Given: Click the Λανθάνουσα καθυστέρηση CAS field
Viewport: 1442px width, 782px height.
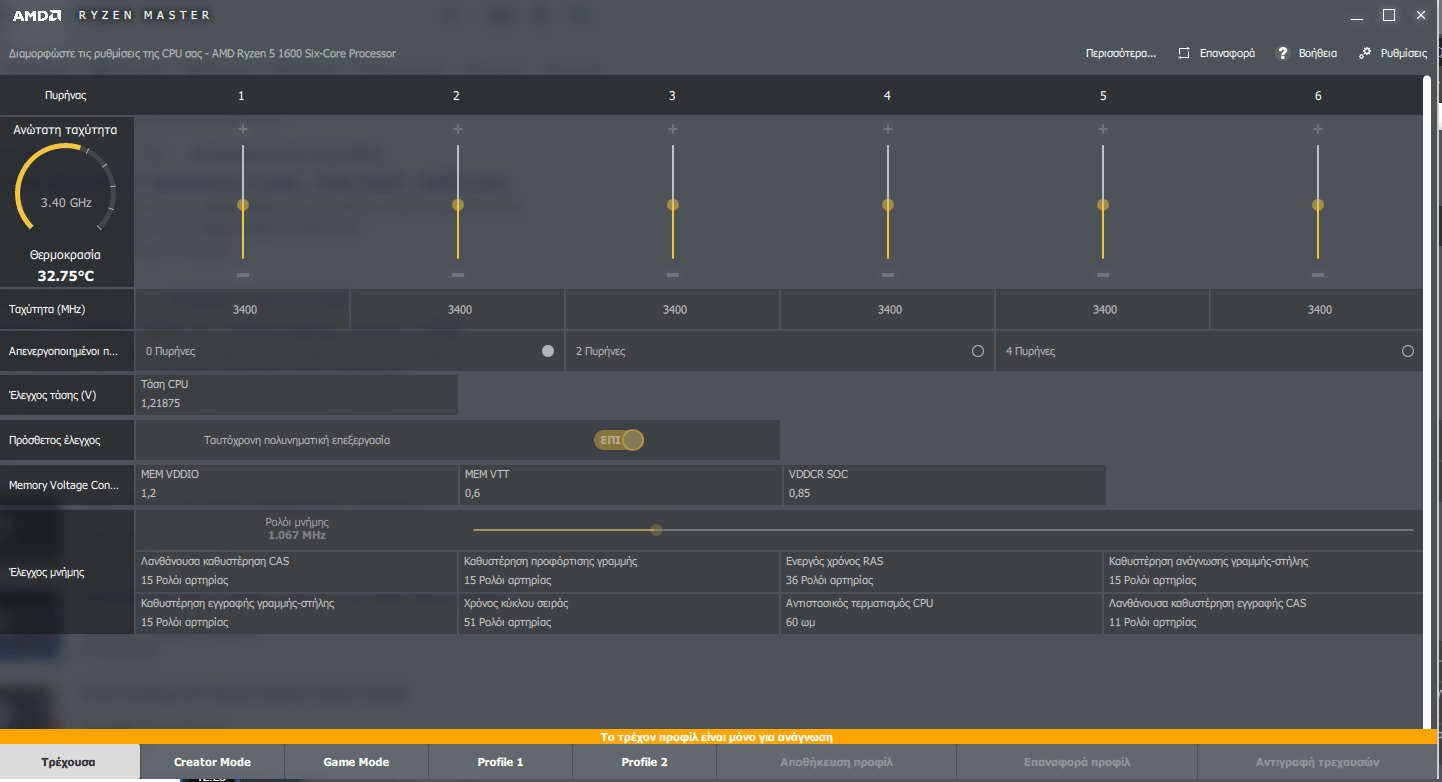Looking at the screenshot, I should (x=297, y=571).
